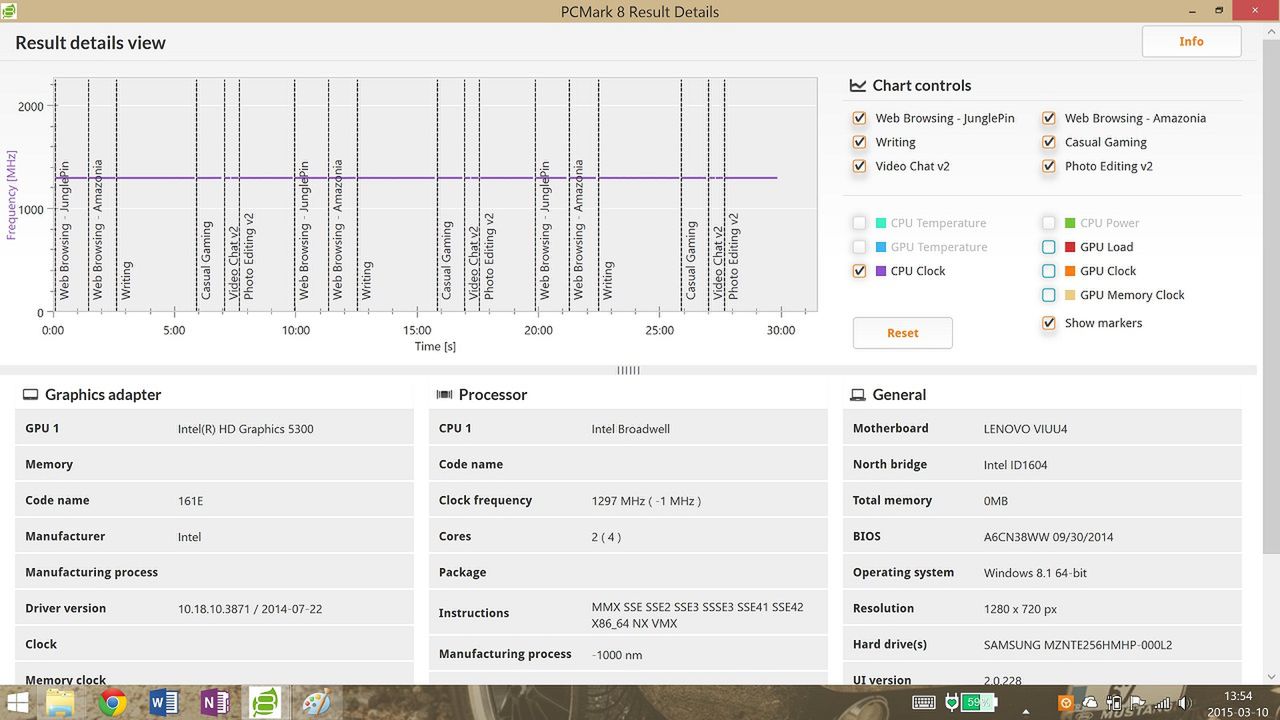Click the Frequency [MHz] axis label

click(x=13, y=197)
